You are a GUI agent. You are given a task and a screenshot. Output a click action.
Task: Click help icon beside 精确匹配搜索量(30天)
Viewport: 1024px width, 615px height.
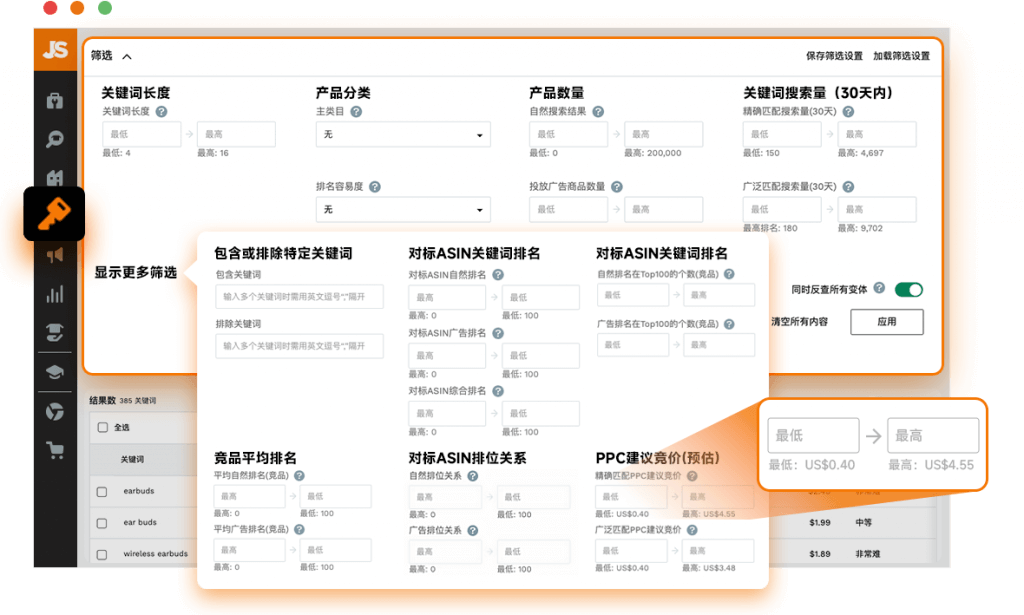[x=848, y=112]
